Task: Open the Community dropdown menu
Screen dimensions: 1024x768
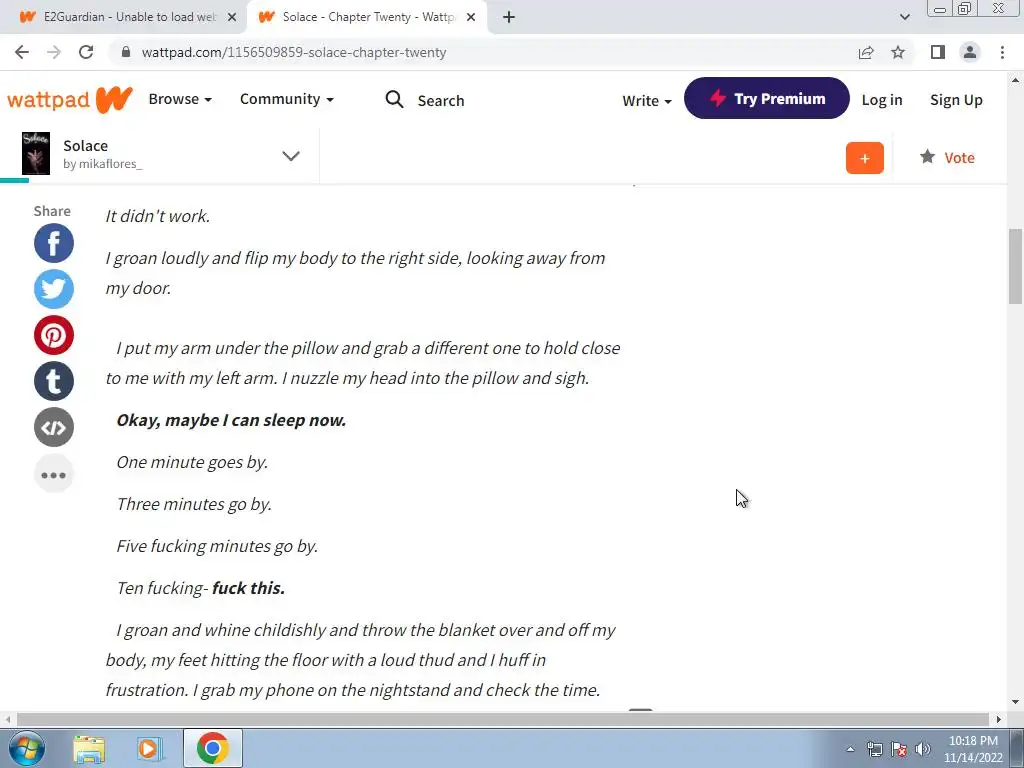Action: click(x=287, y=99)
